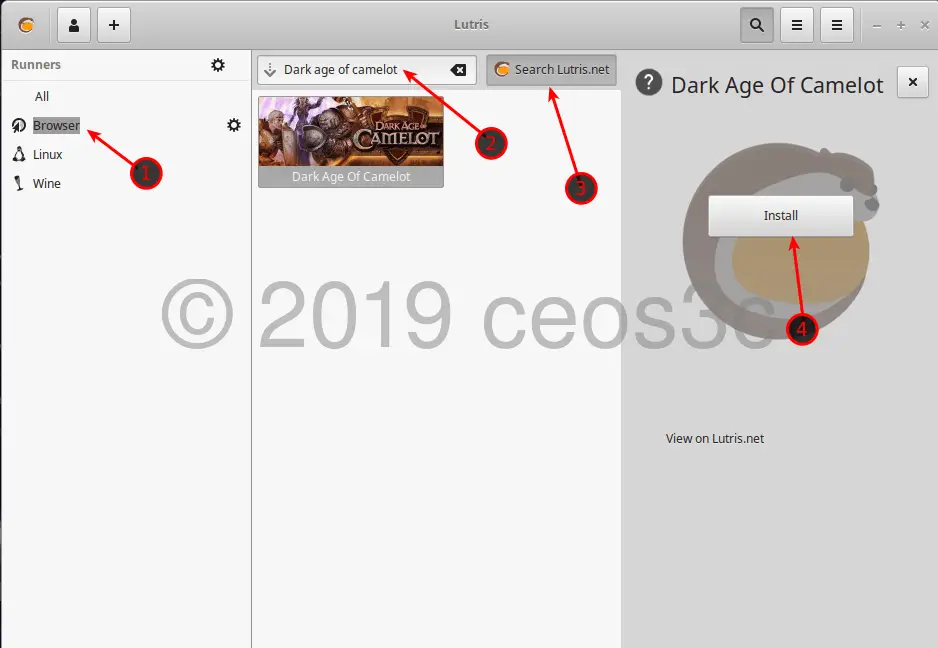Click the 'Lutris' window title
This screenshot has width=938, height=648.
click(471, 25)
